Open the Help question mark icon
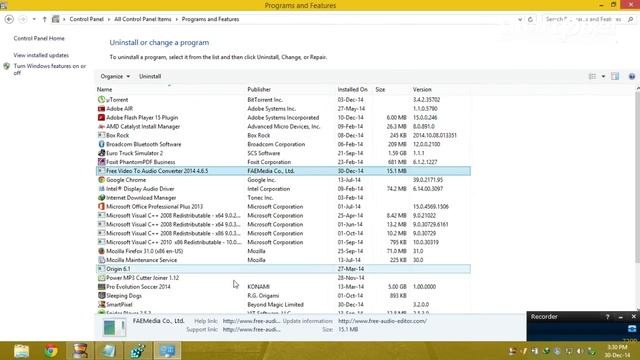Viewport: 640px width, 360px height. (x=631, y=76)
